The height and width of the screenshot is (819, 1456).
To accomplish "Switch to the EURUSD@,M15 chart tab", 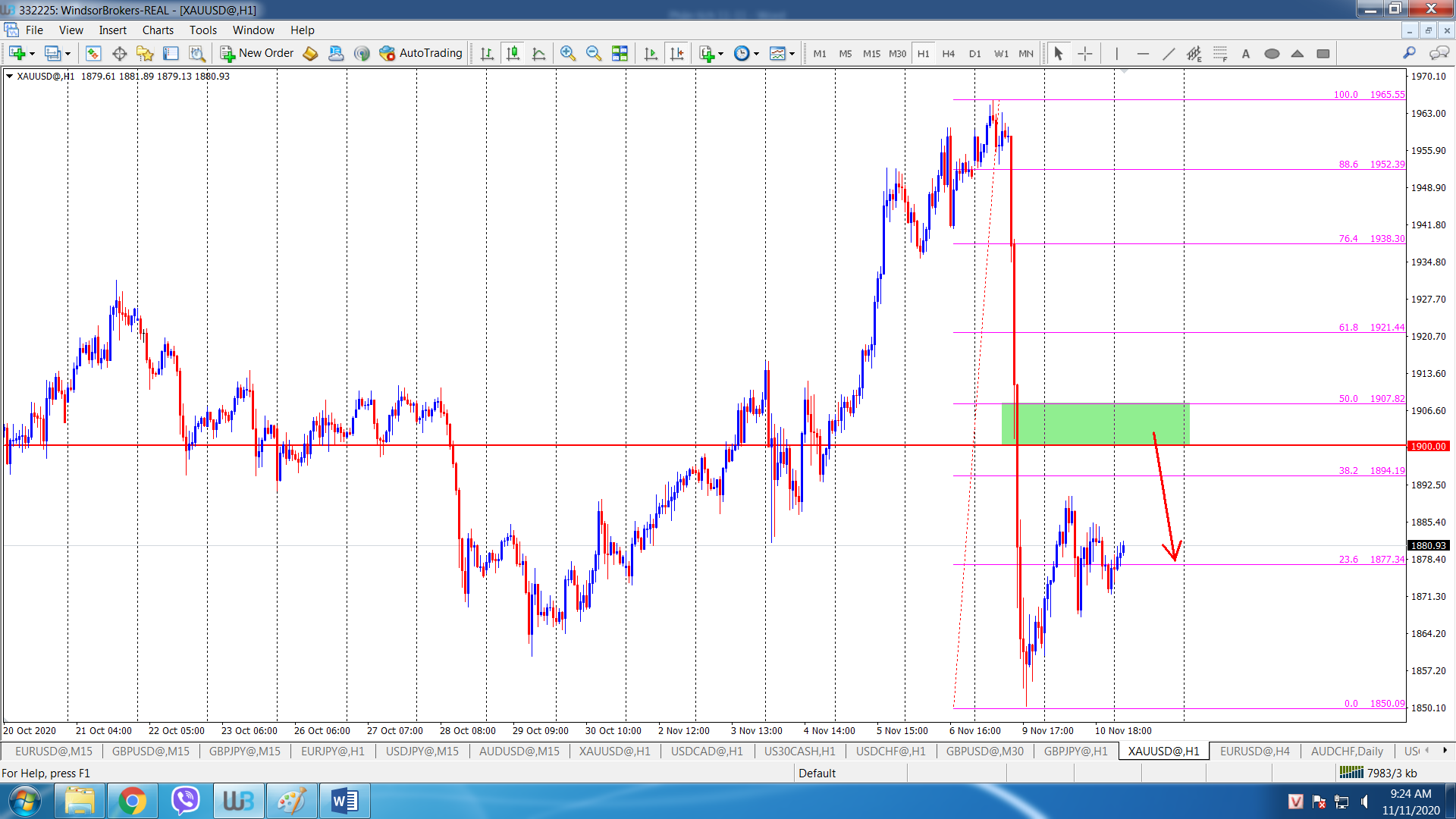I will (53, 751).
